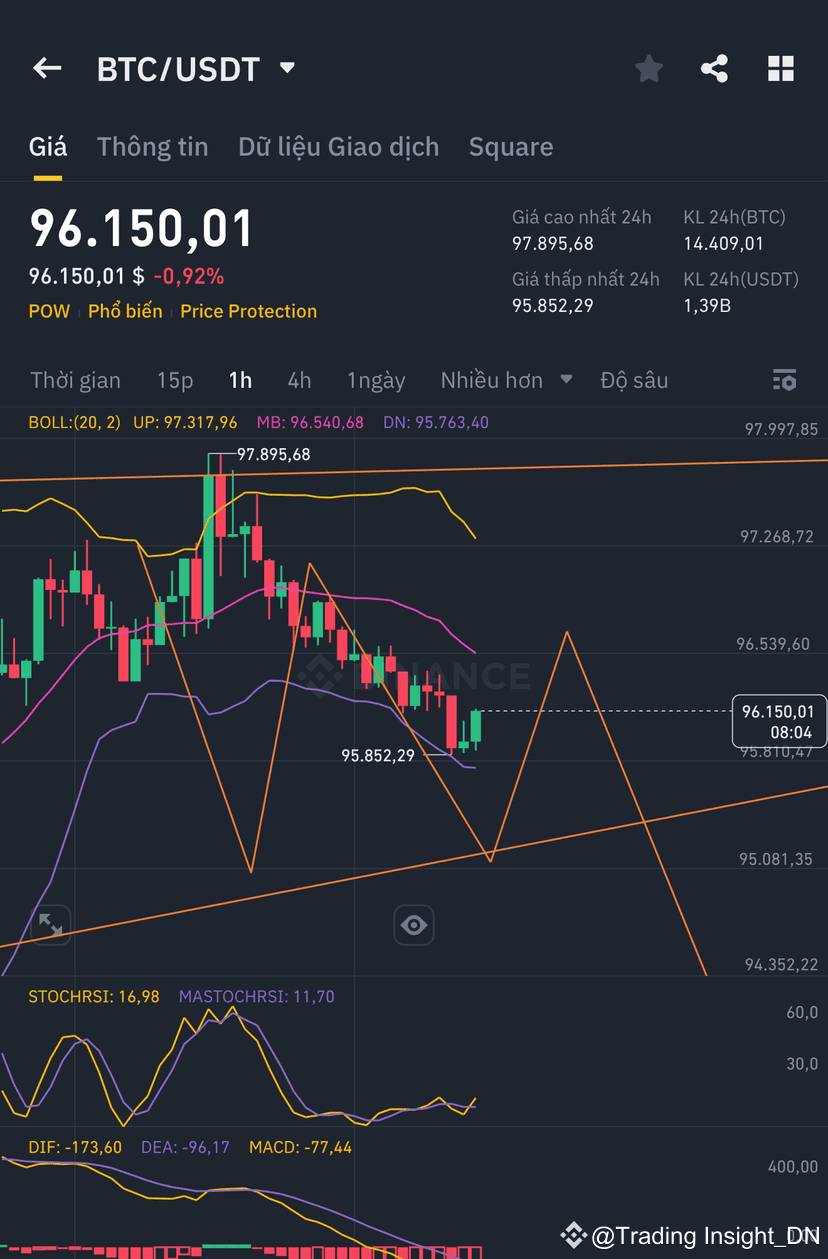Open the POW category link
Screen dimensions: 828x1259
[x=49, y=311]
